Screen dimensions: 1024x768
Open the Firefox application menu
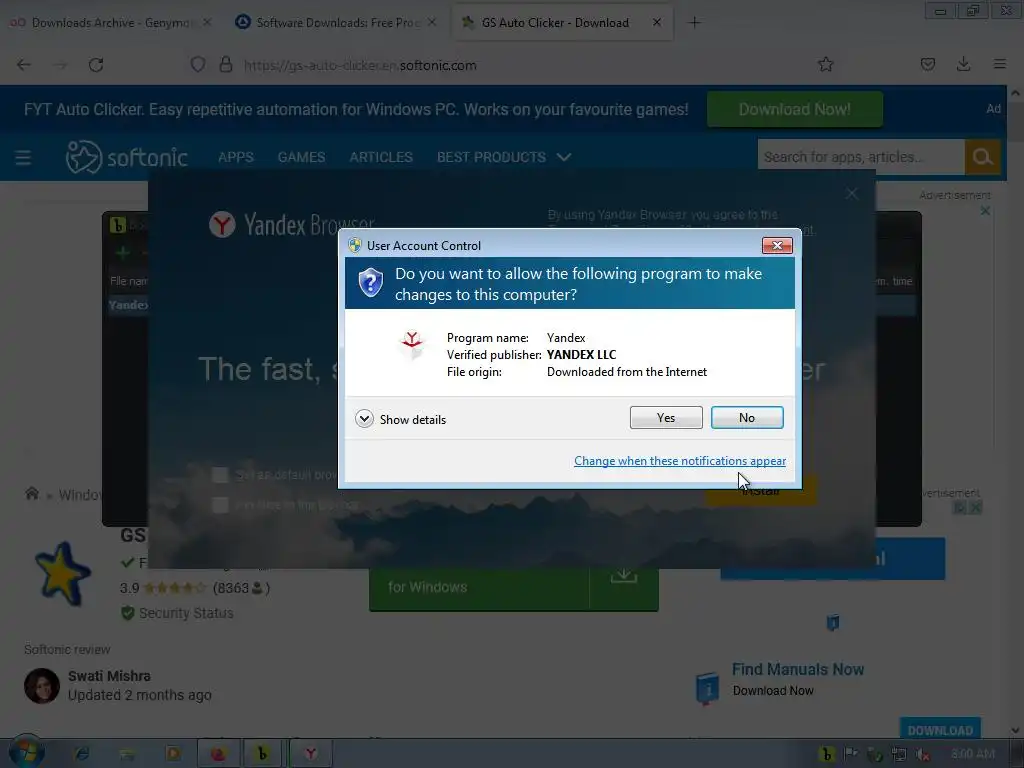1000,64
